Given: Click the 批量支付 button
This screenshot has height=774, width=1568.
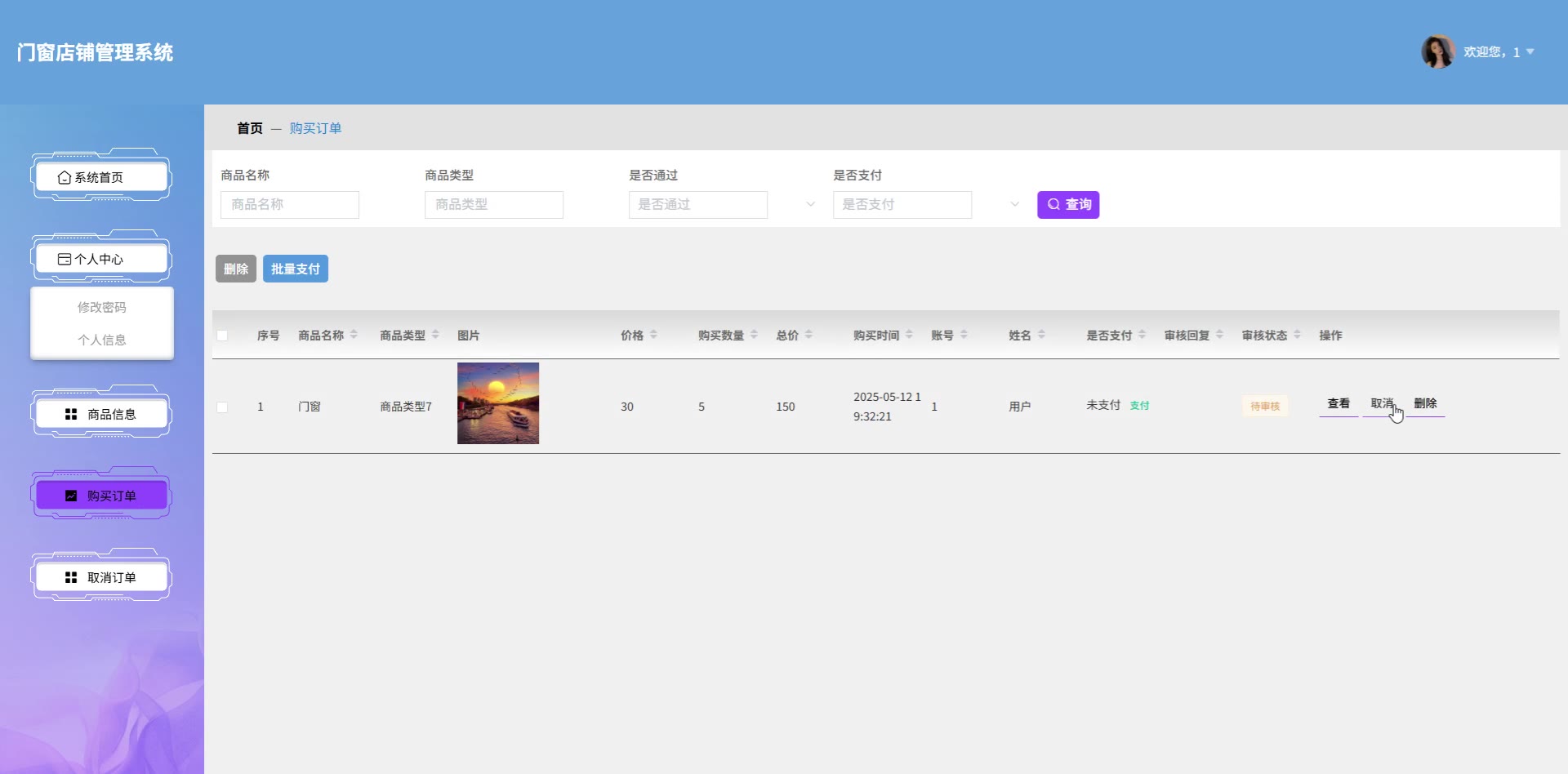Looking at the screenshot, I should [295, 269].
